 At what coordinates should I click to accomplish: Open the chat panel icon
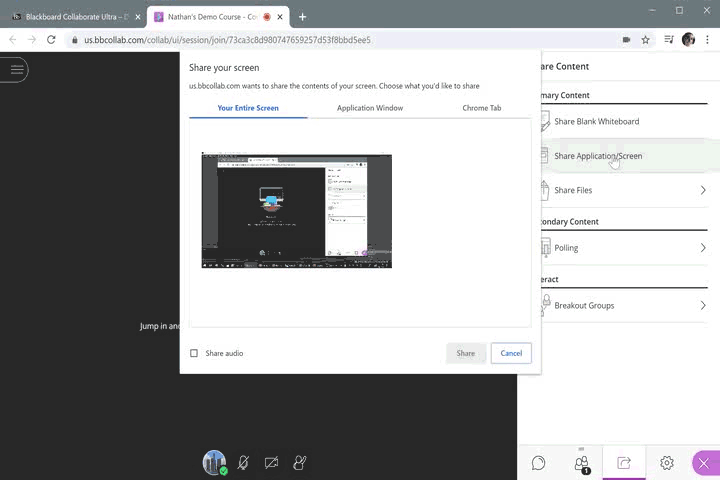(539, 463)
